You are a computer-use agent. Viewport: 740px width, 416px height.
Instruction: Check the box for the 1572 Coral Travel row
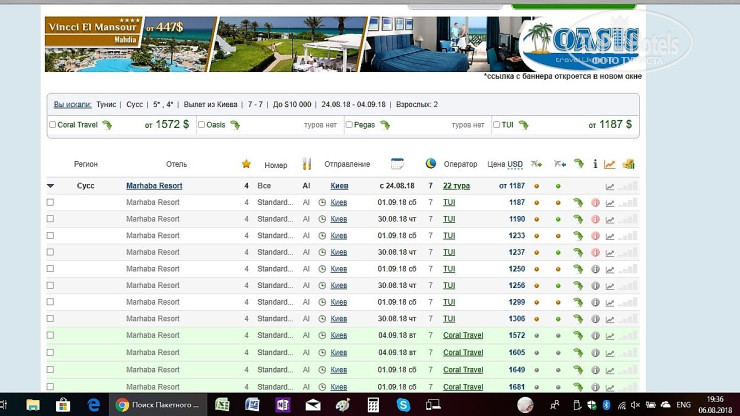point(50,335)
